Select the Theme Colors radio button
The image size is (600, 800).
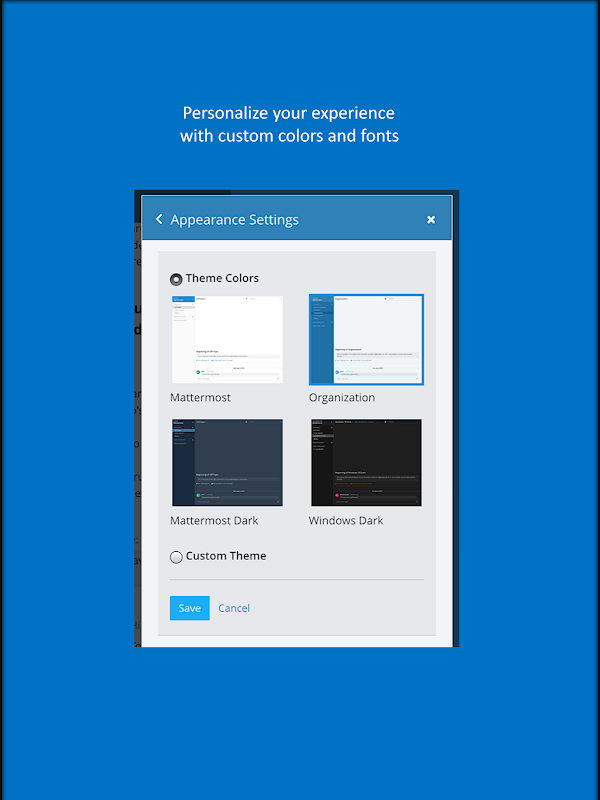176,279
